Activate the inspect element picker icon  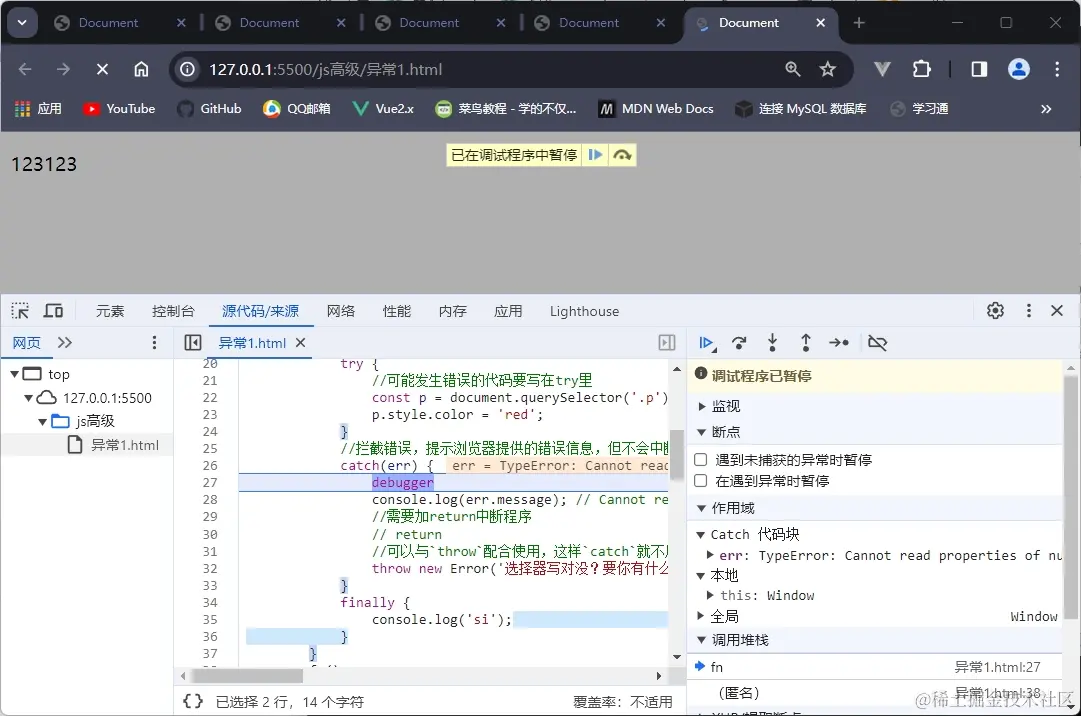click(x=20, y=311)
